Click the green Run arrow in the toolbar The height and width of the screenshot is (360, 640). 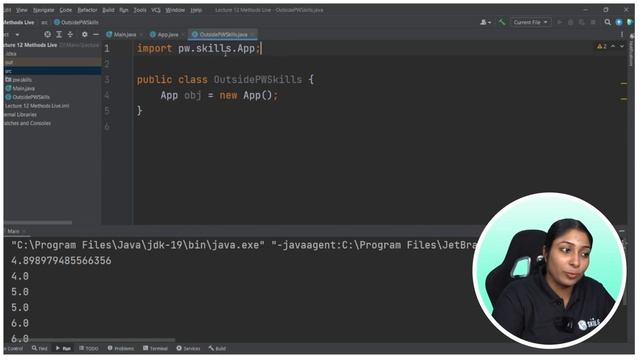tap(560, 22)
